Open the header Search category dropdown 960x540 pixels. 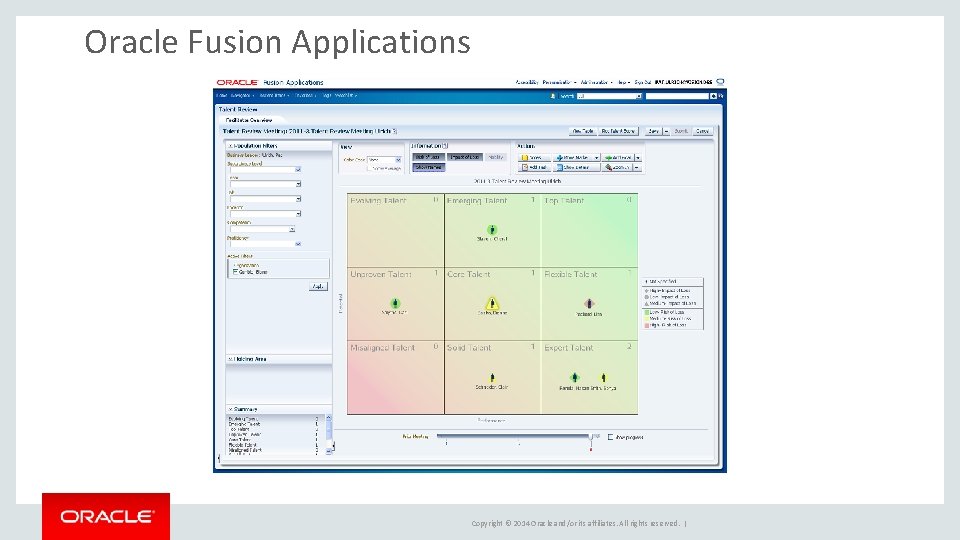[x=639, y=96]
